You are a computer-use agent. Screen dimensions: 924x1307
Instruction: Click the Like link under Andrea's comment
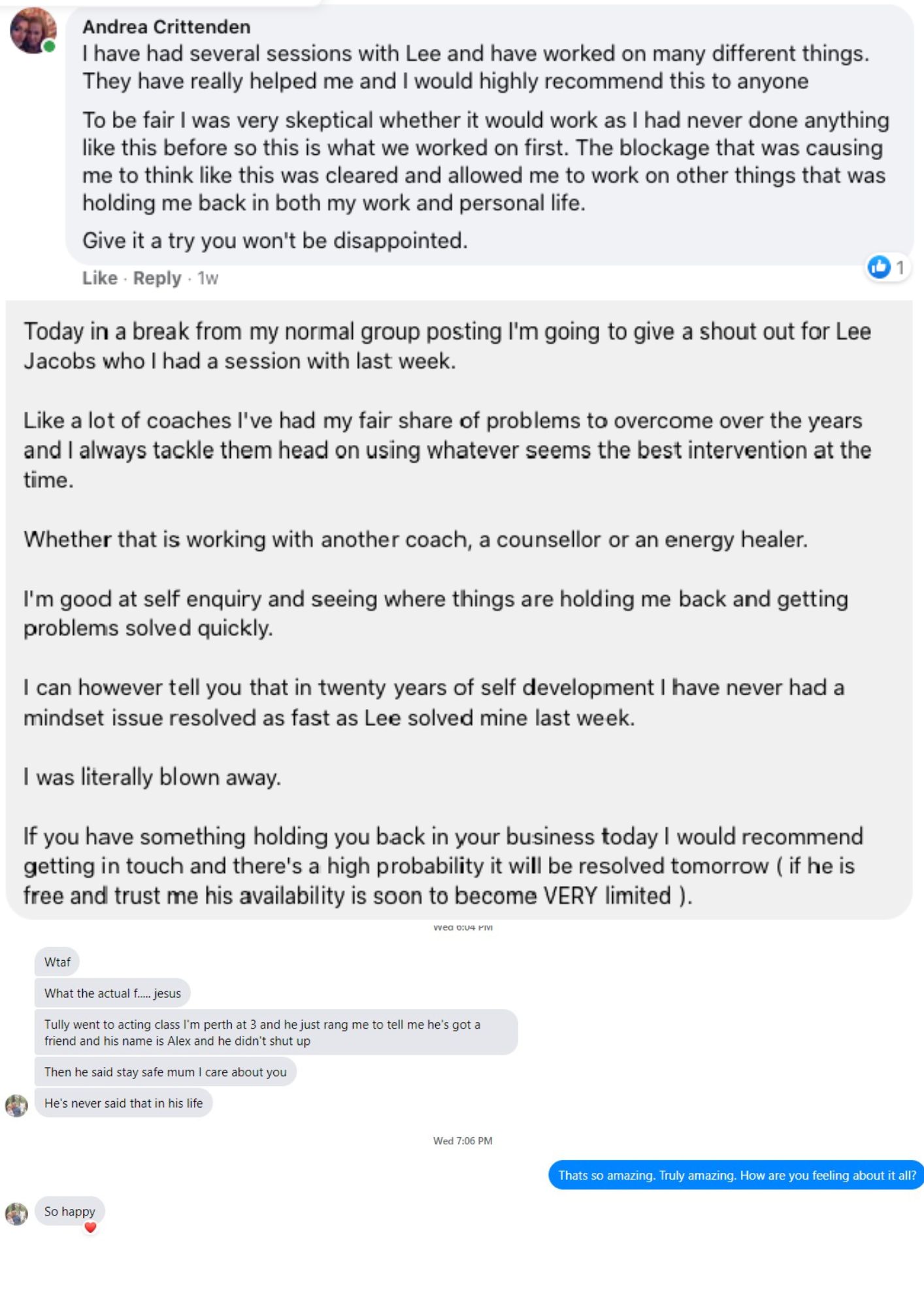99,278
